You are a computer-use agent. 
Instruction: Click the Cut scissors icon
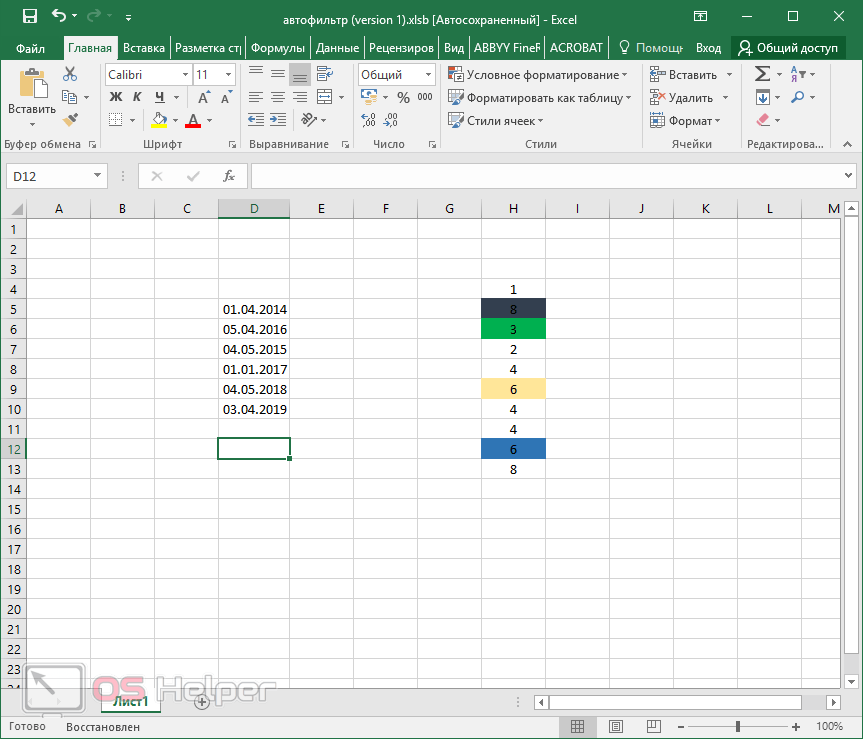[70, 75]
